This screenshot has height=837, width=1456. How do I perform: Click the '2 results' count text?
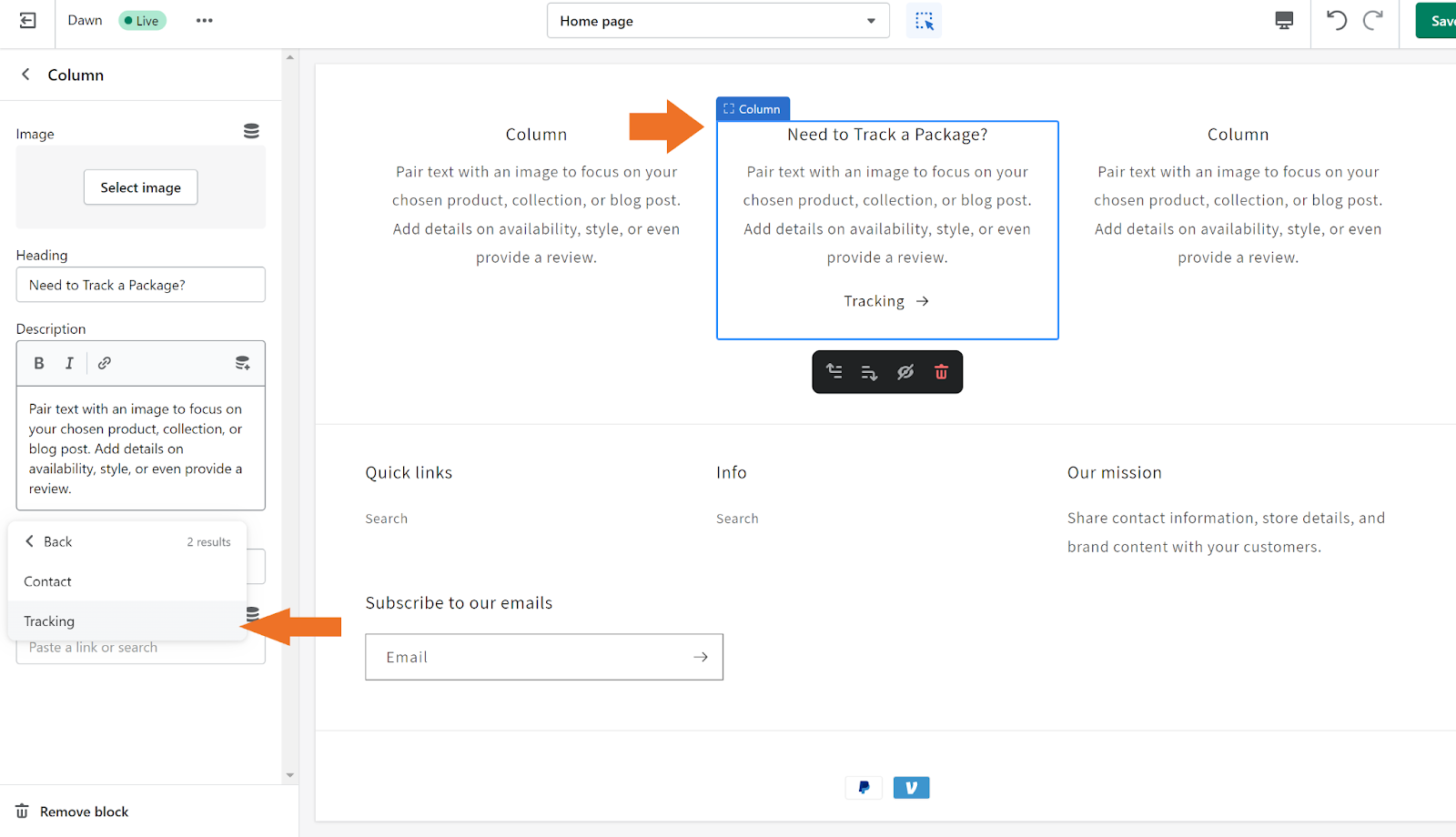(x=209, y=542)
